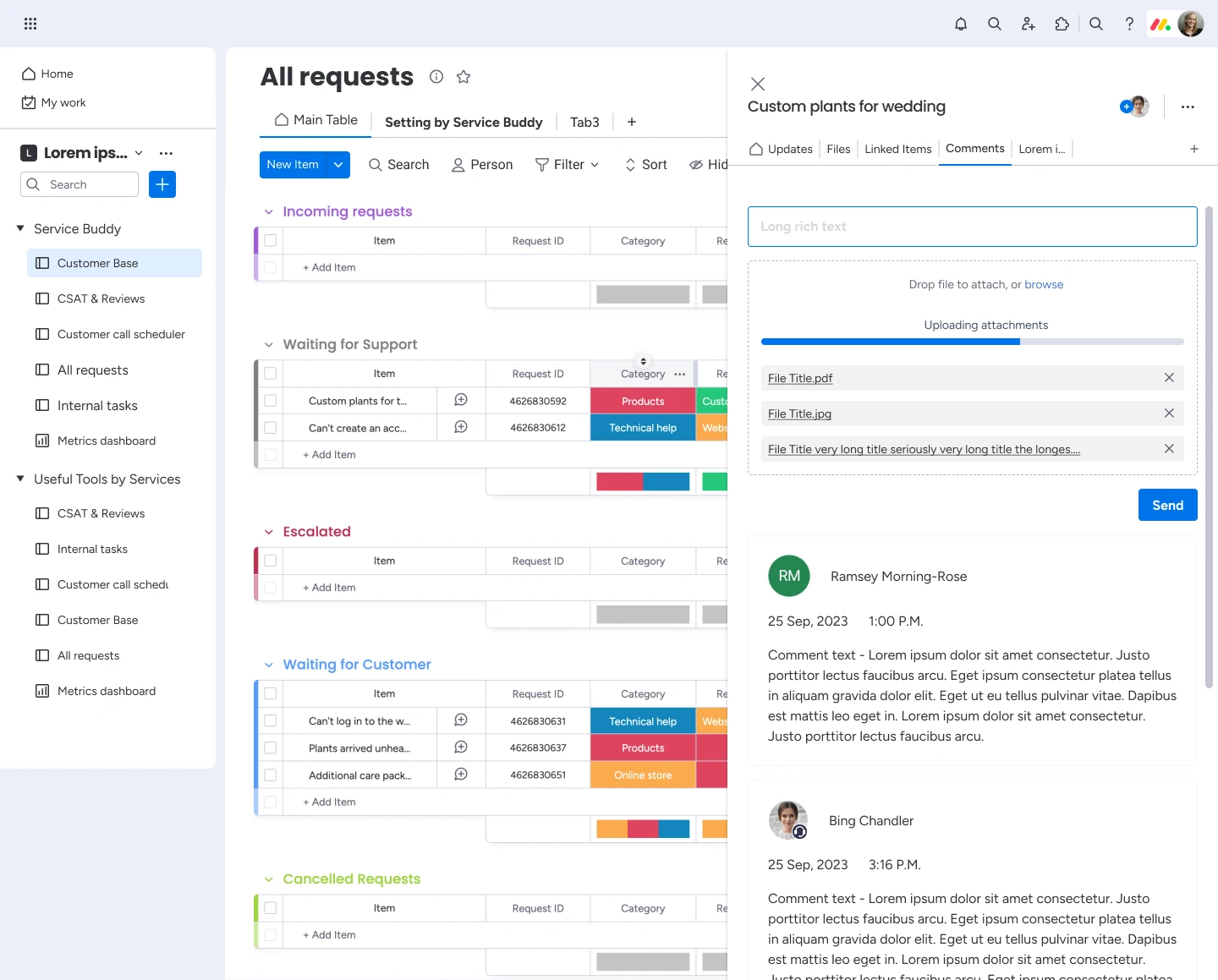
Task: Collapse the Waiting for Customer group
Action: 269,665
